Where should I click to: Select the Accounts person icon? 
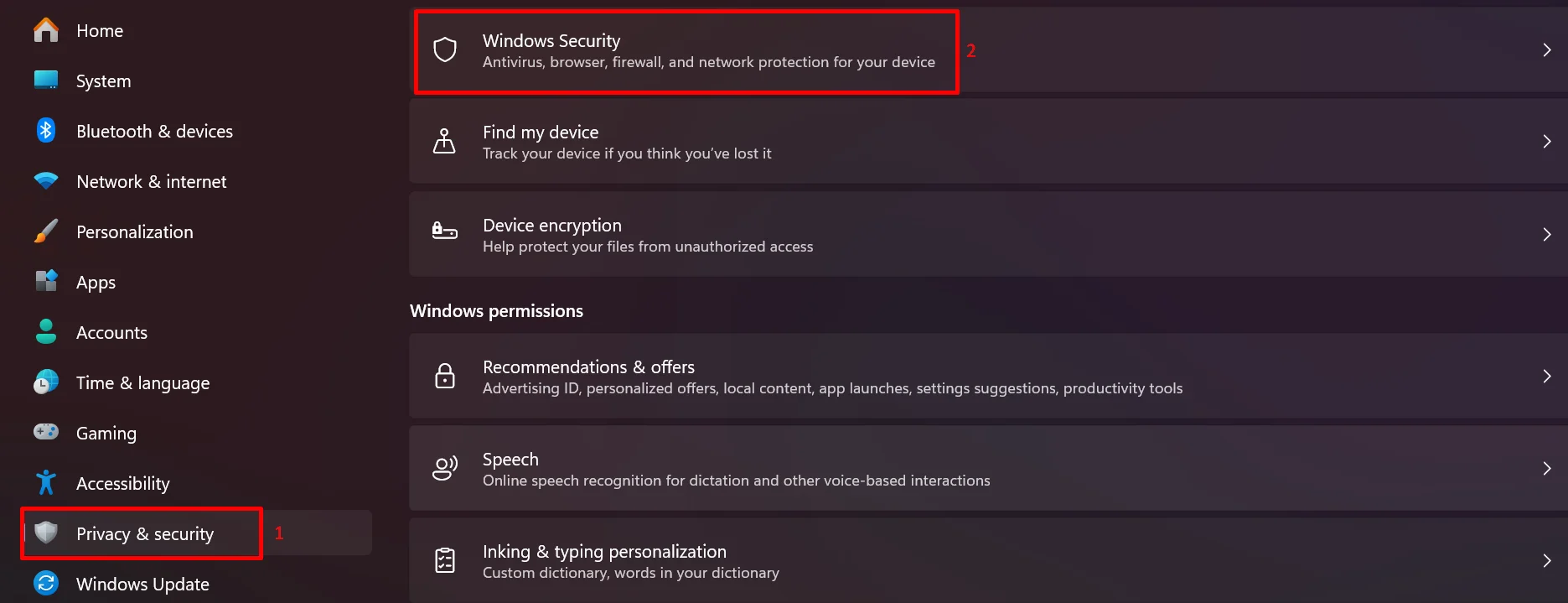[45, 332]
